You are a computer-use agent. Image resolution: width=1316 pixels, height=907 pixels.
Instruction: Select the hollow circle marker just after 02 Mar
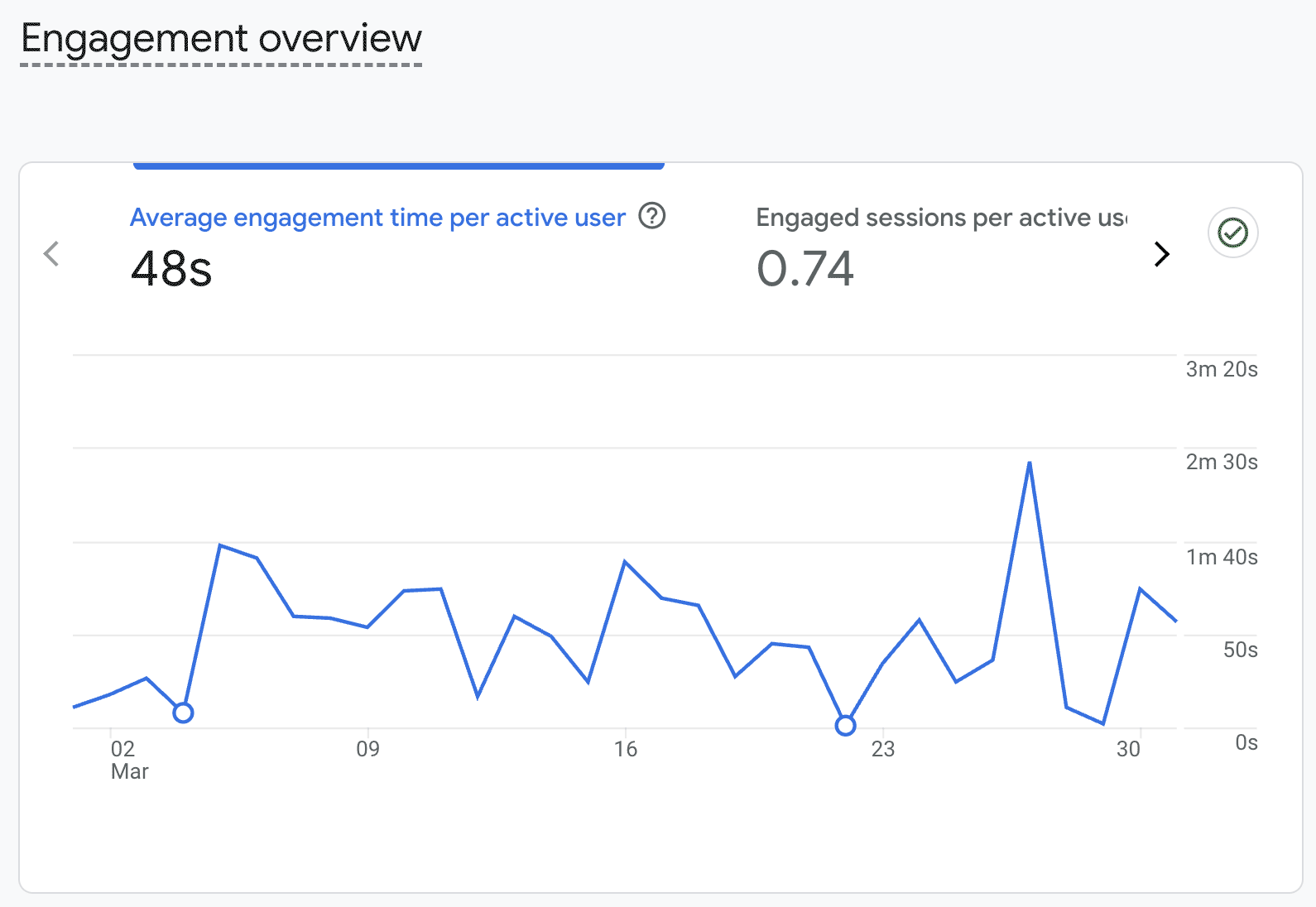(183, 713)
